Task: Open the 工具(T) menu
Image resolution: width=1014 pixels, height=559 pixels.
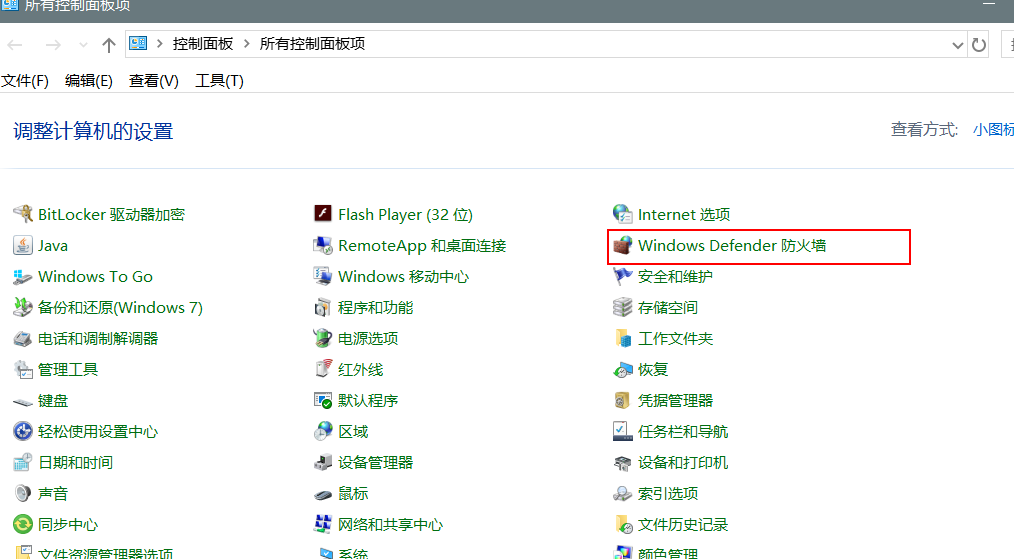Action: [x=219, y=81]
